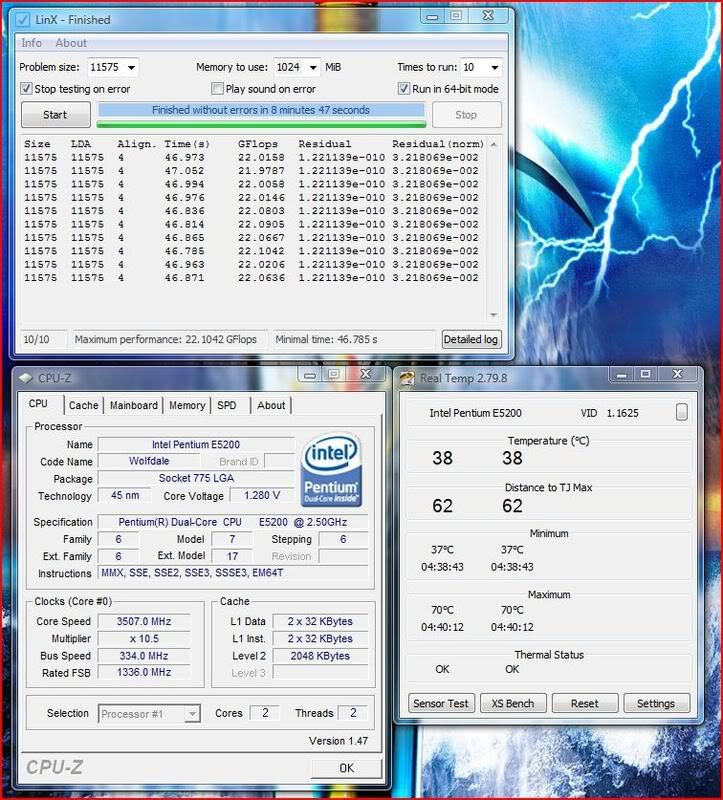Click the Intel Pentium E5200 name in CPU-Z
This screenshot has width=723, height=800.
196,444
